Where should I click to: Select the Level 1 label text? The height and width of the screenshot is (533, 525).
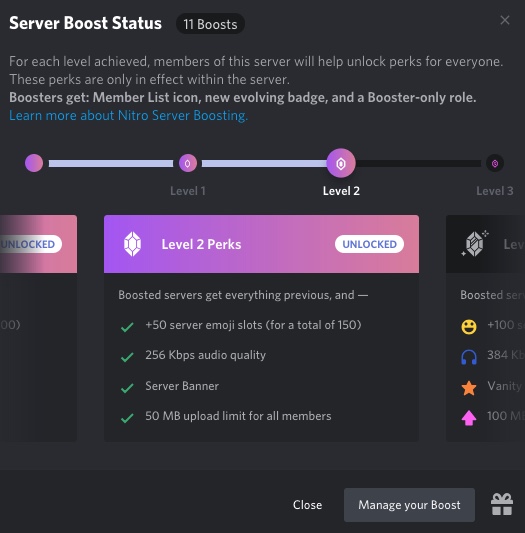tap(188, 191)
